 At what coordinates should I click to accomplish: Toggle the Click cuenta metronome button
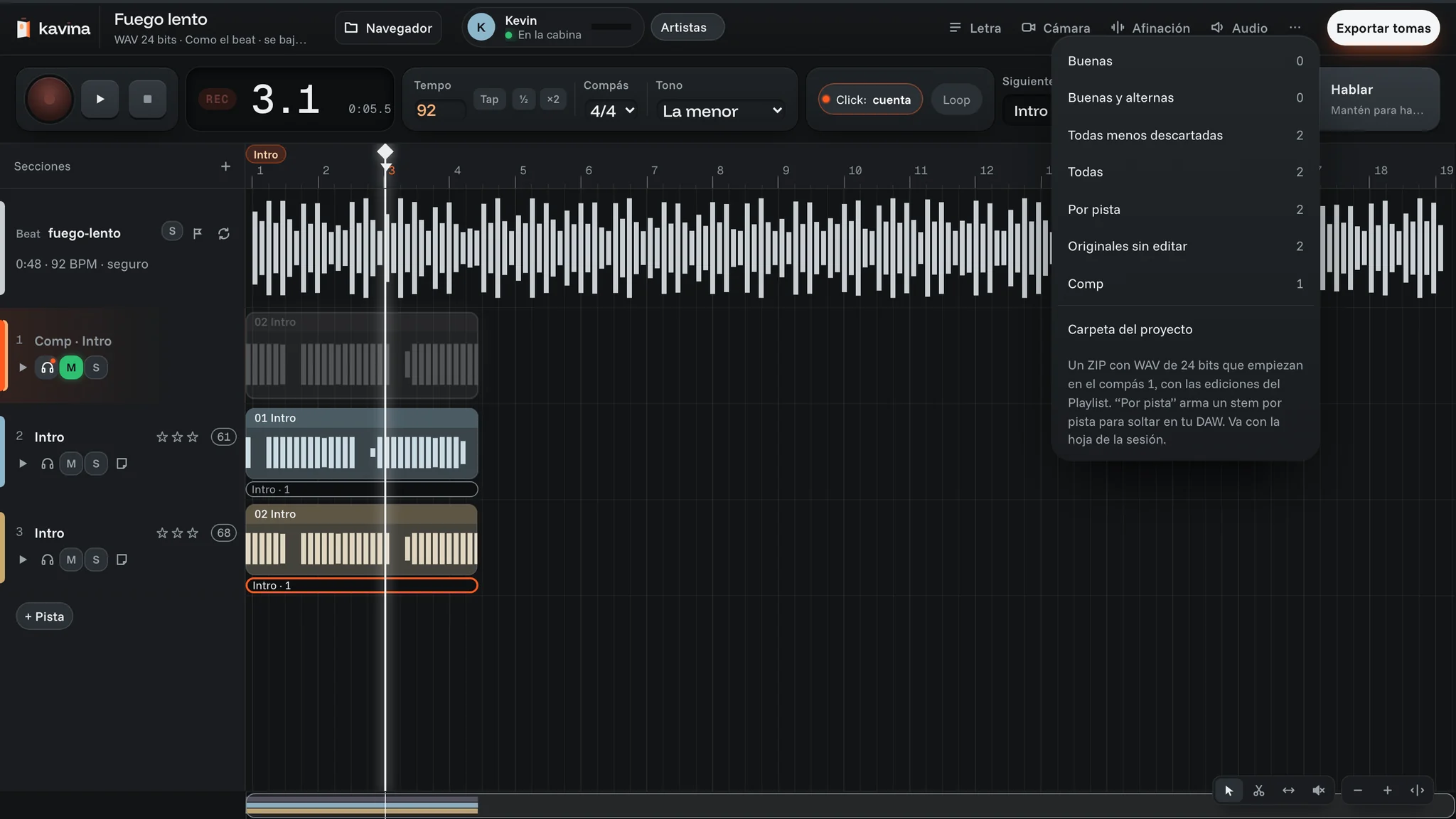click(870, 100)
